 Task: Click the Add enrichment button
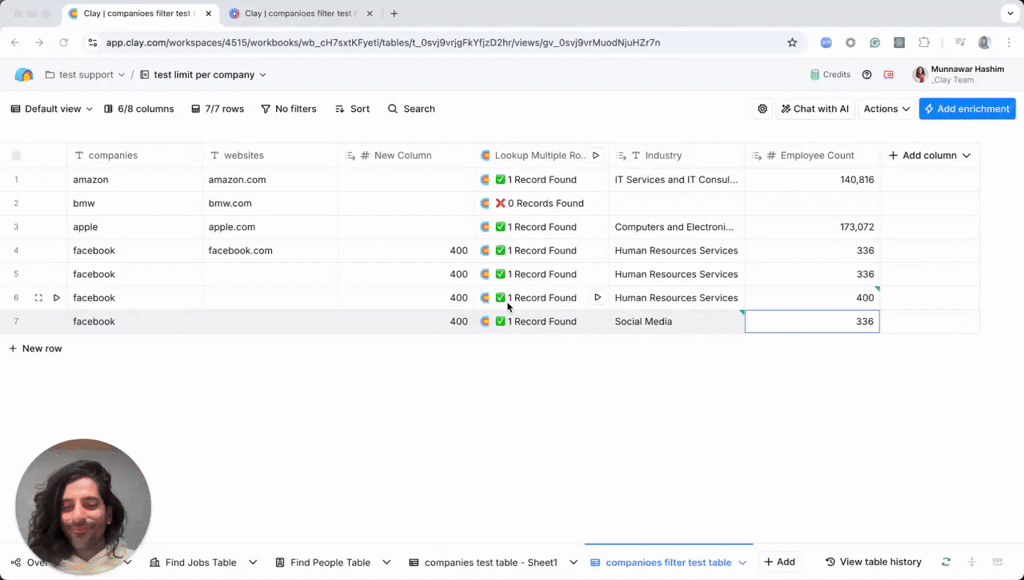click(x=967, y=109)
